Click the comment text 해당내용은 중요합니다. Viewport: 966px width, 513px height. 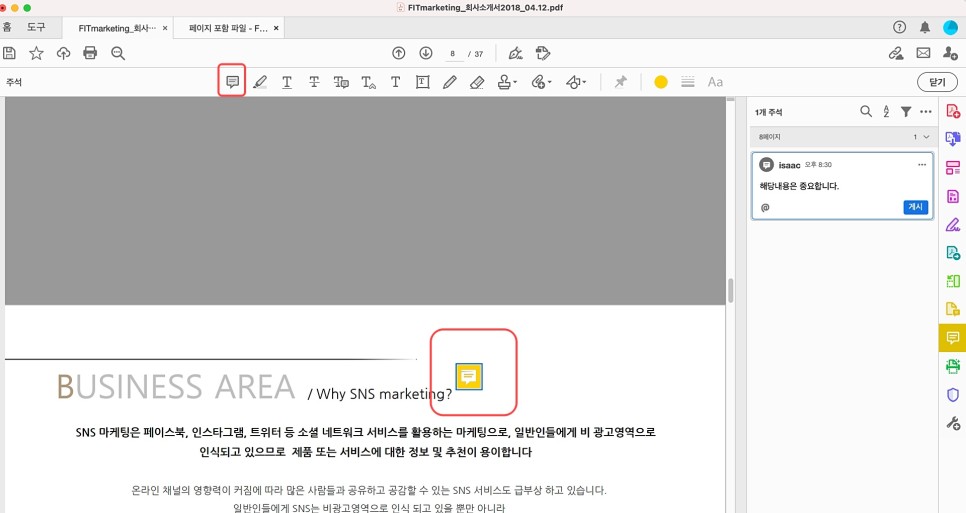tap(799, 186)
